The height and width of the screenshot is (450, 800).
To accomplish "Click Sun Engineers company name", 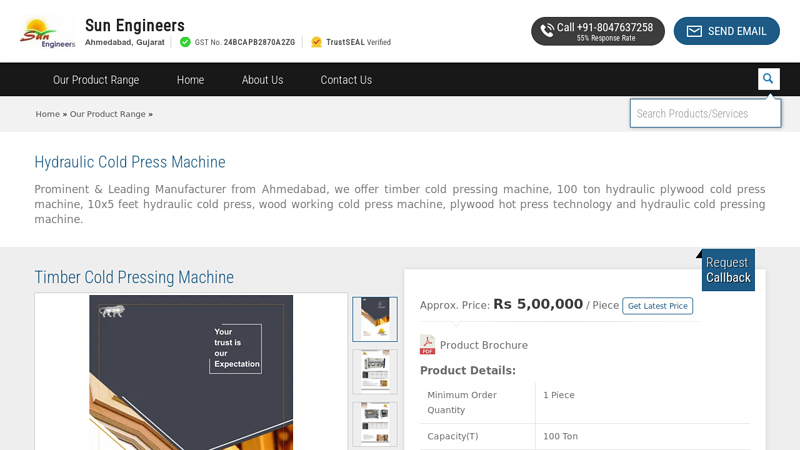I will [x=135, y=25].
